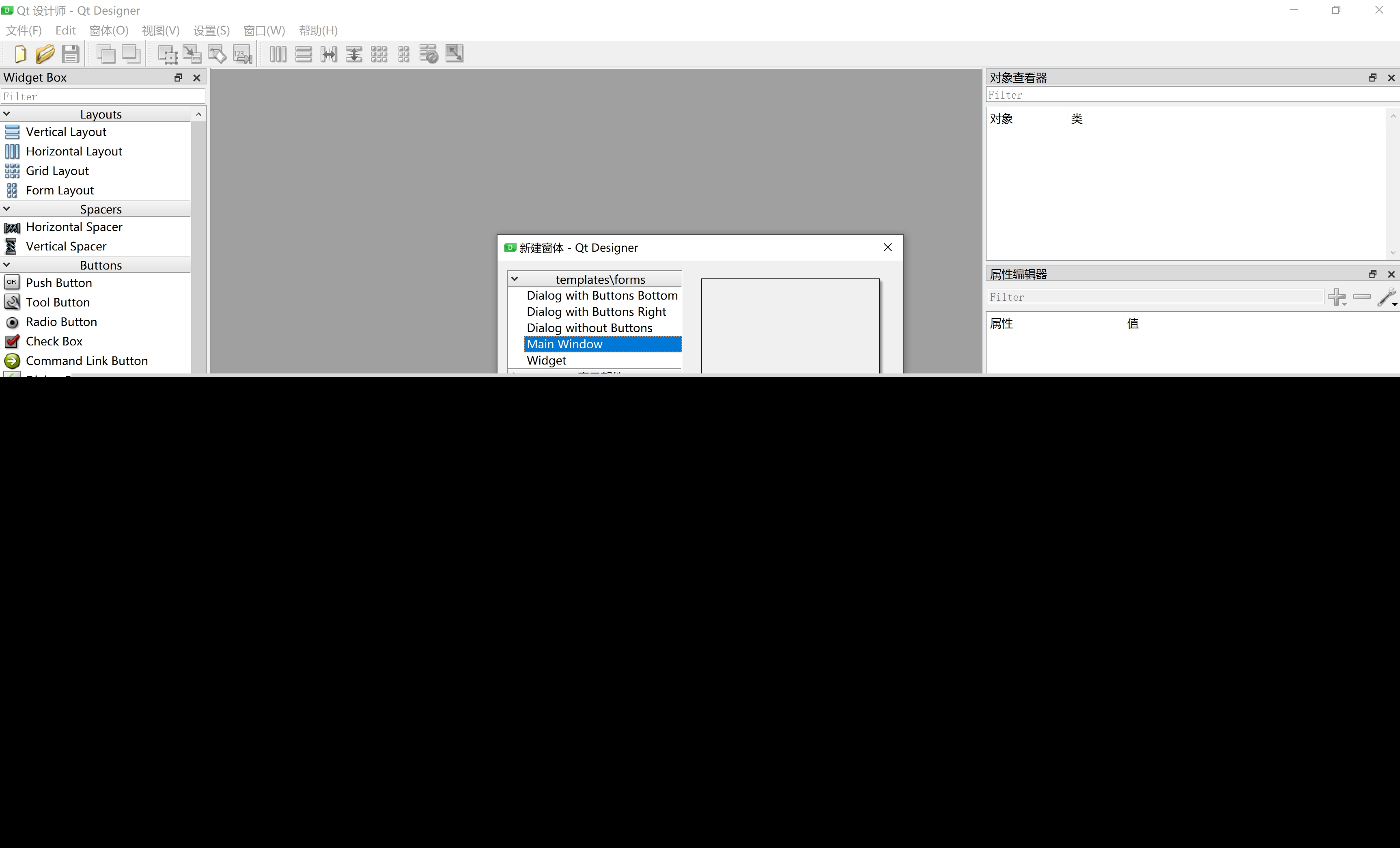Click the New Form toolbar icon
This screenshot has height=848, width=1400.
tap(20, 54)
